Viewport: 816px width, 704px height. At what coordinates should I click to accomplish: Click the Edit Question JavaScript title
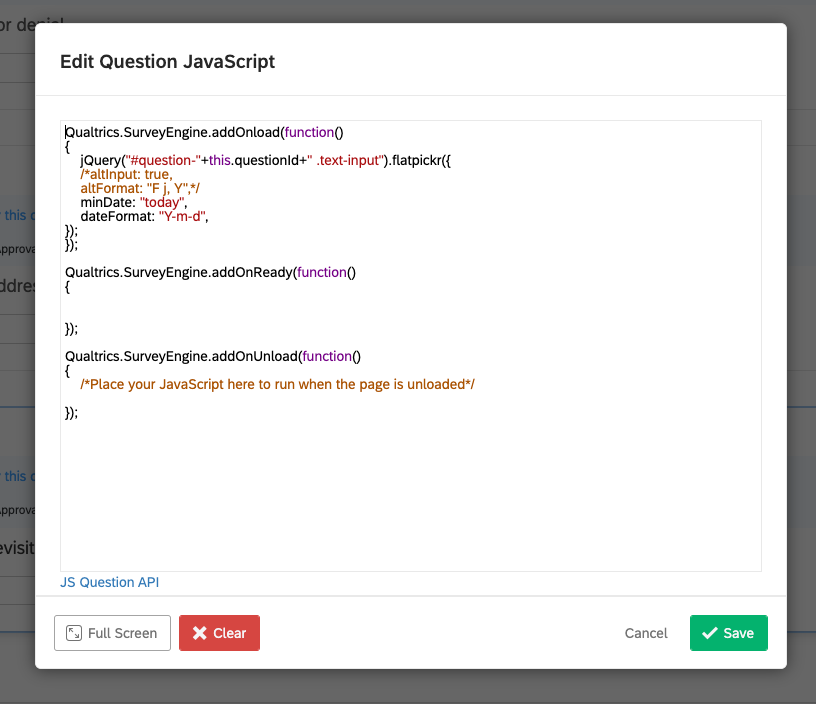click(168, 61)
